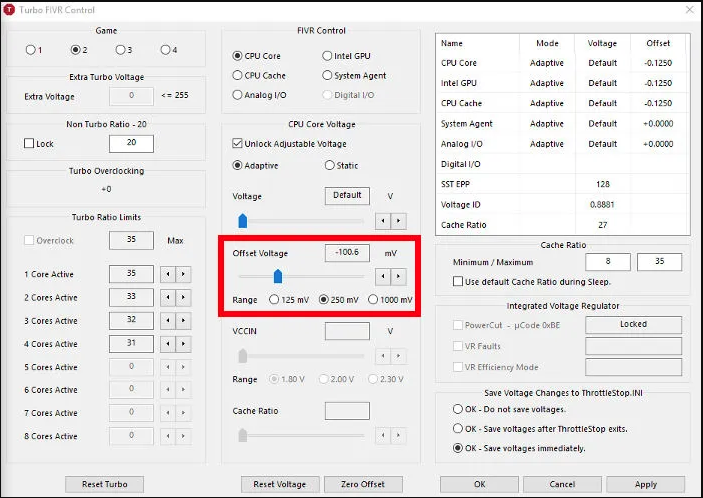Screen dimensions: 703x498
Task: Increase 3 Cores Active ratio with right arrow
Action: tap(183, 320)
